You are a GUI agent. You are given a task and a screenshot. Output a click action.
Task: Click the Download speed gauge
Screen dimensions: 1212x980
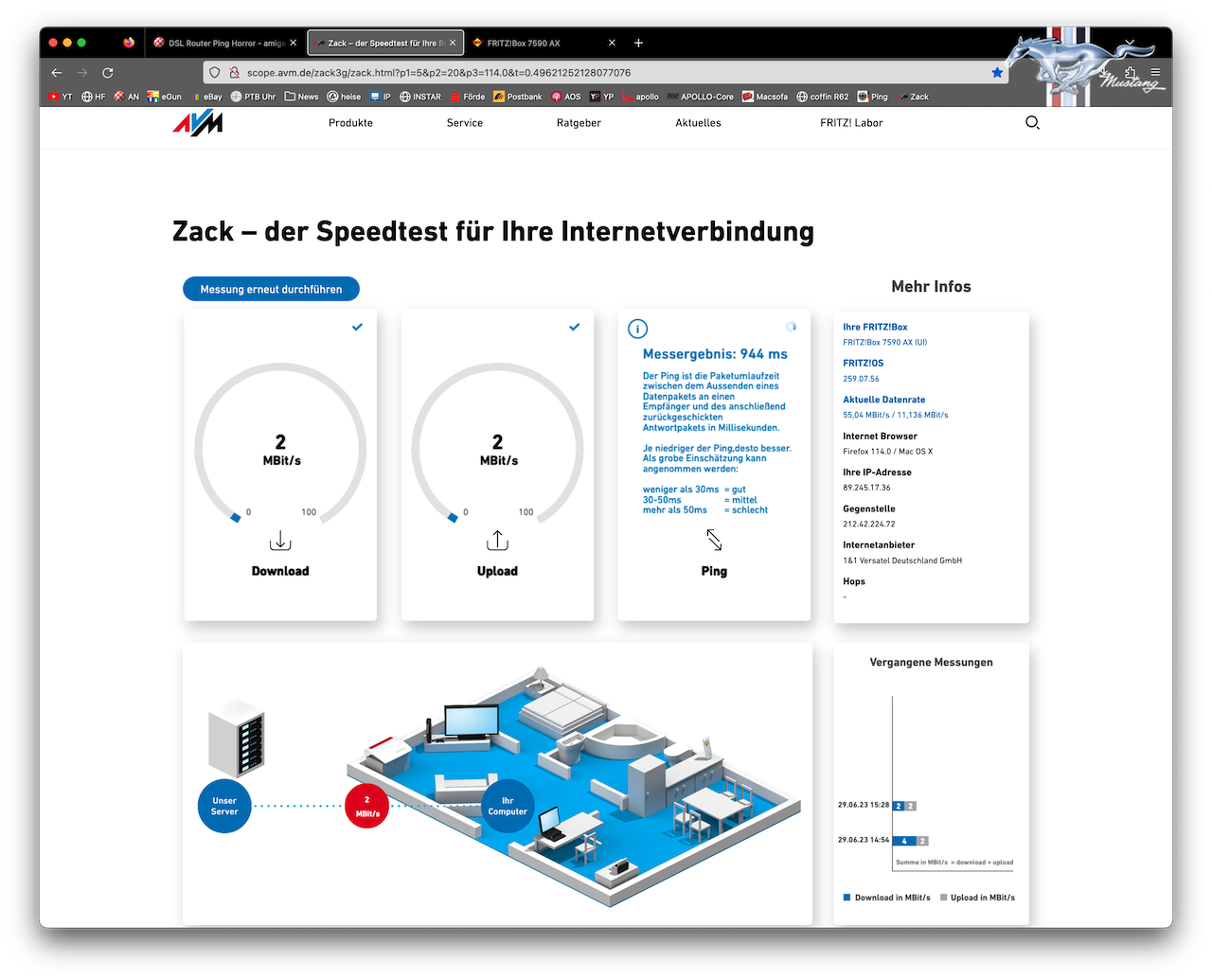pos(280,443)
